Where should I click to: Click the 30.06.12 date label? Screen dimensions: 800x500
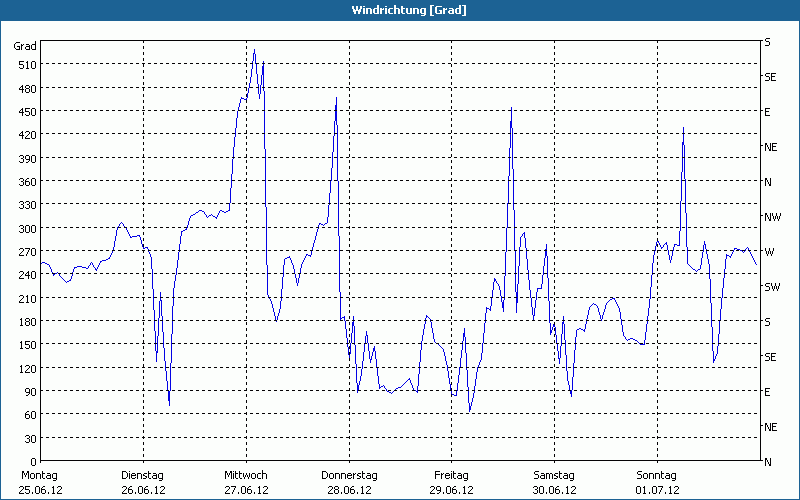555,490
